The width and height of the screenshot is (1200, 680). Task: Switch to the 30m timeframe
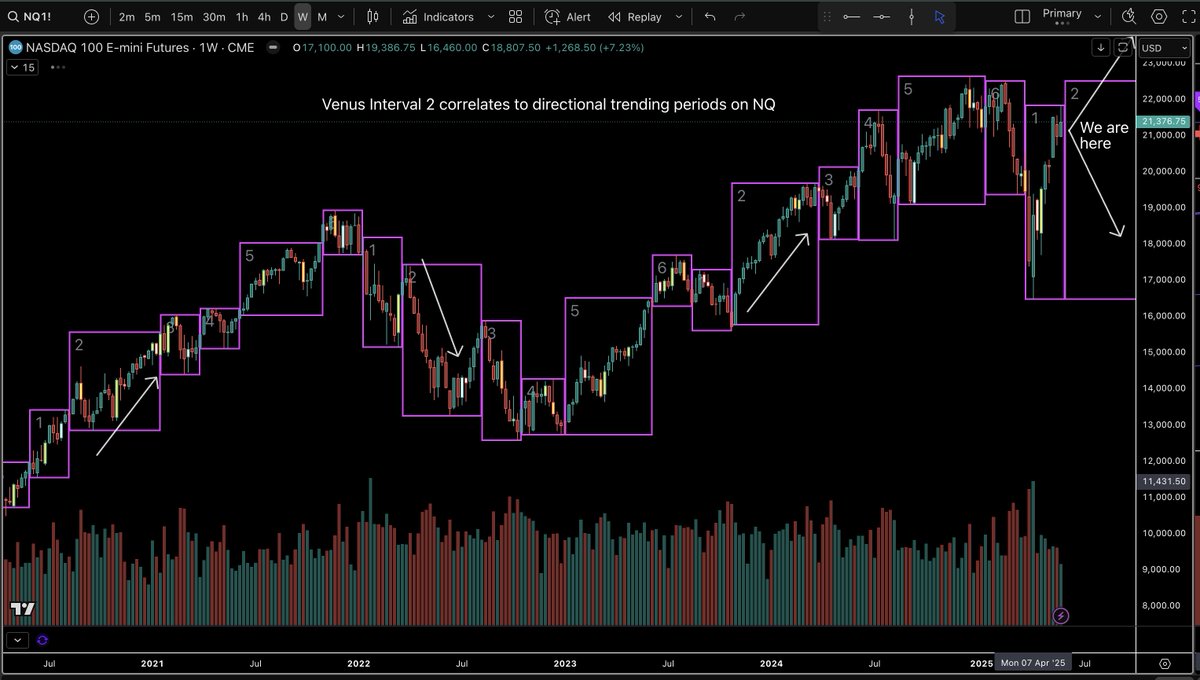(x=214, y=17)
